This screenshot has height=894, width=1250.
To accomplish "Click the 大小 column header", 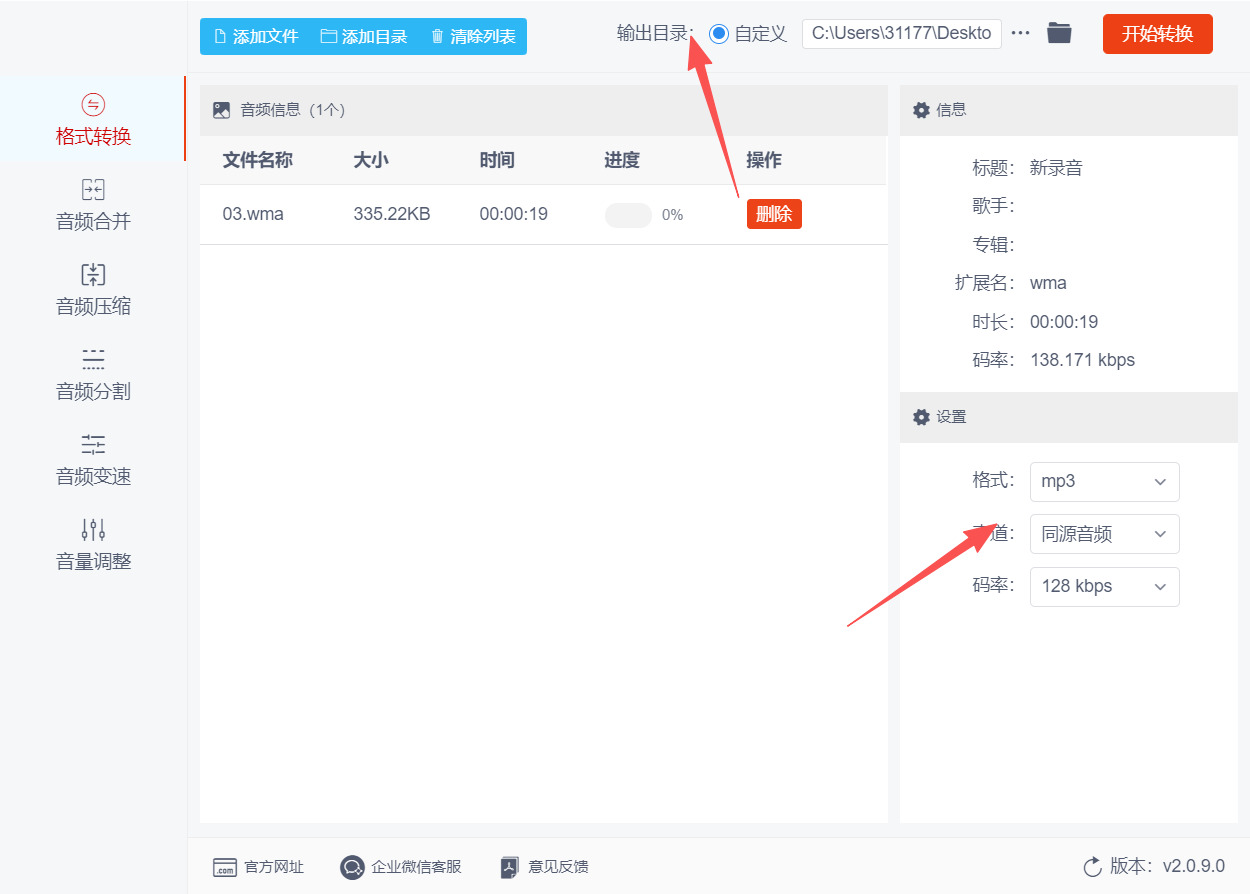I will click(x=371, y=160).
